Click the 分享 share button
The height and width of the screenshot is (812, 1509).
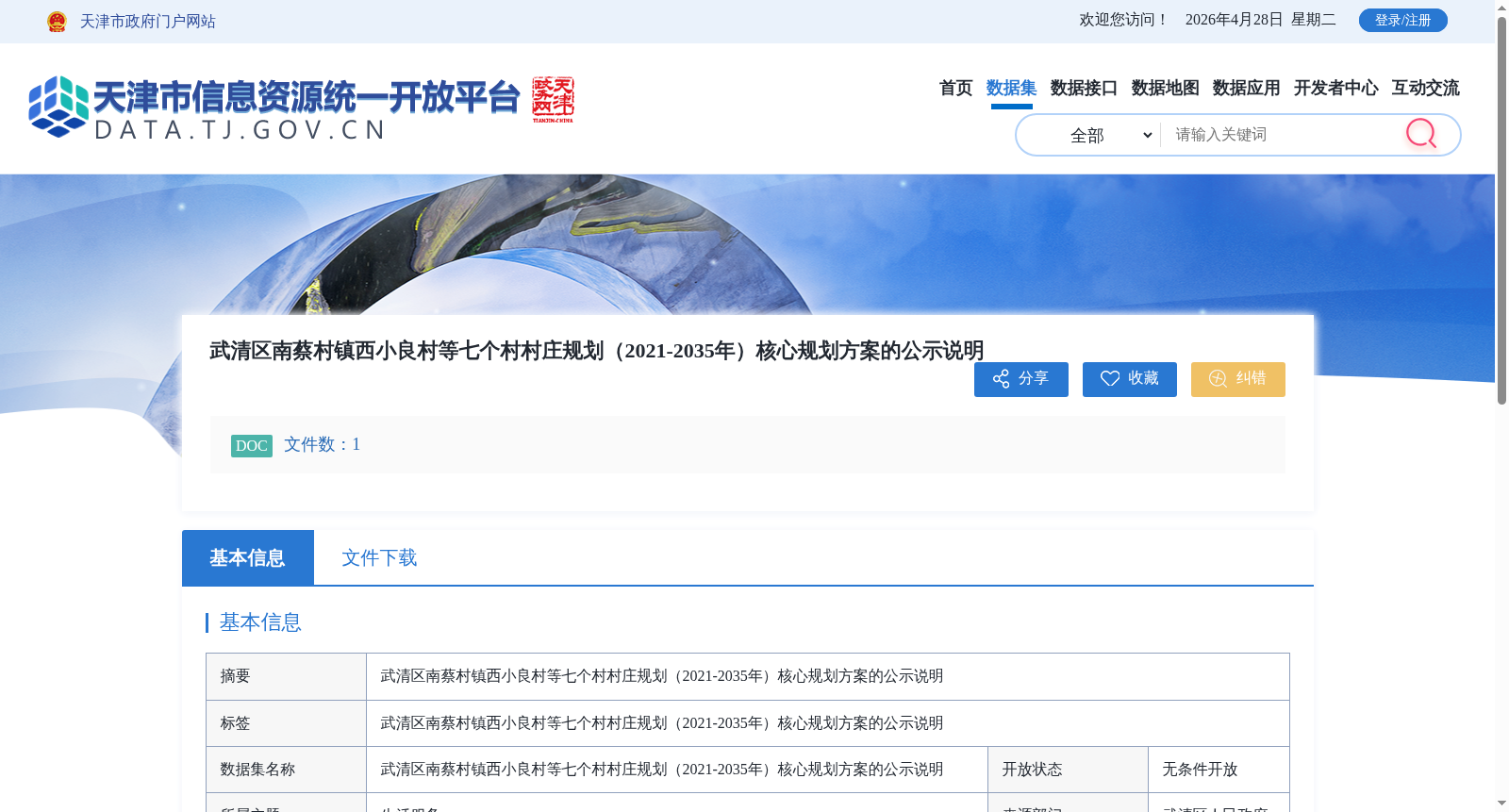pyautogui.click(x=1021, y=379)
